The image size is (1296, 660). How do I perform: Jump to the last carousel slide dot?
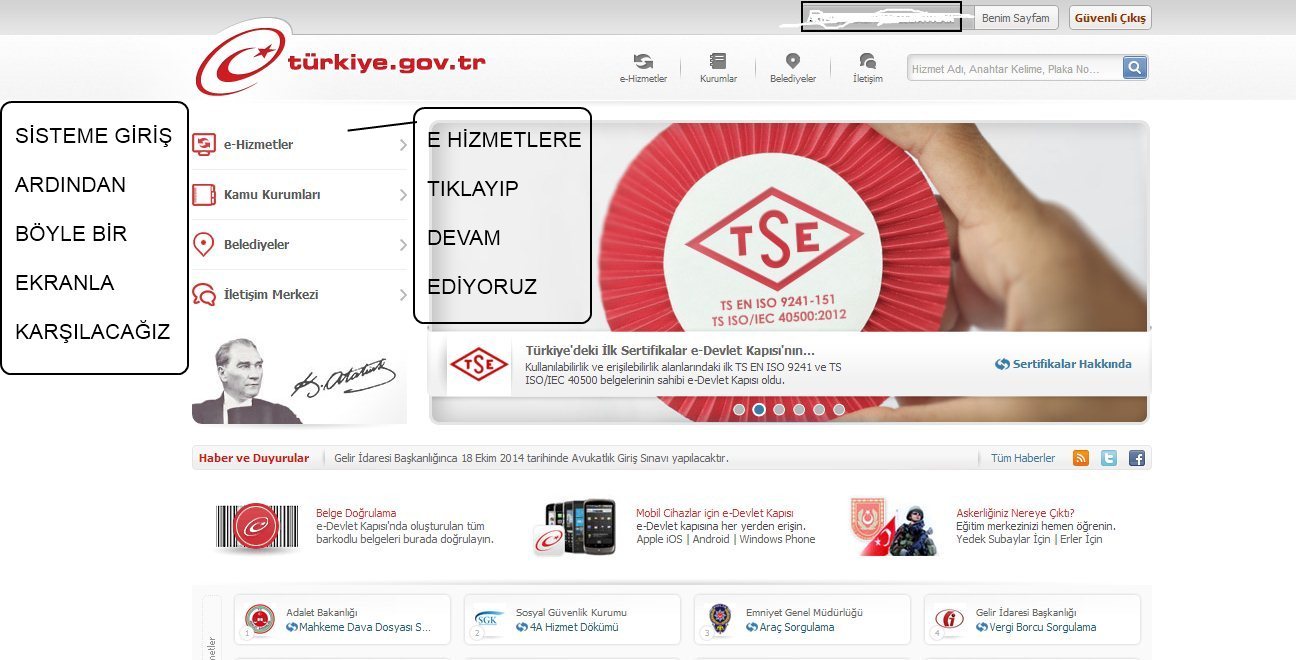(x=839, y=409)
